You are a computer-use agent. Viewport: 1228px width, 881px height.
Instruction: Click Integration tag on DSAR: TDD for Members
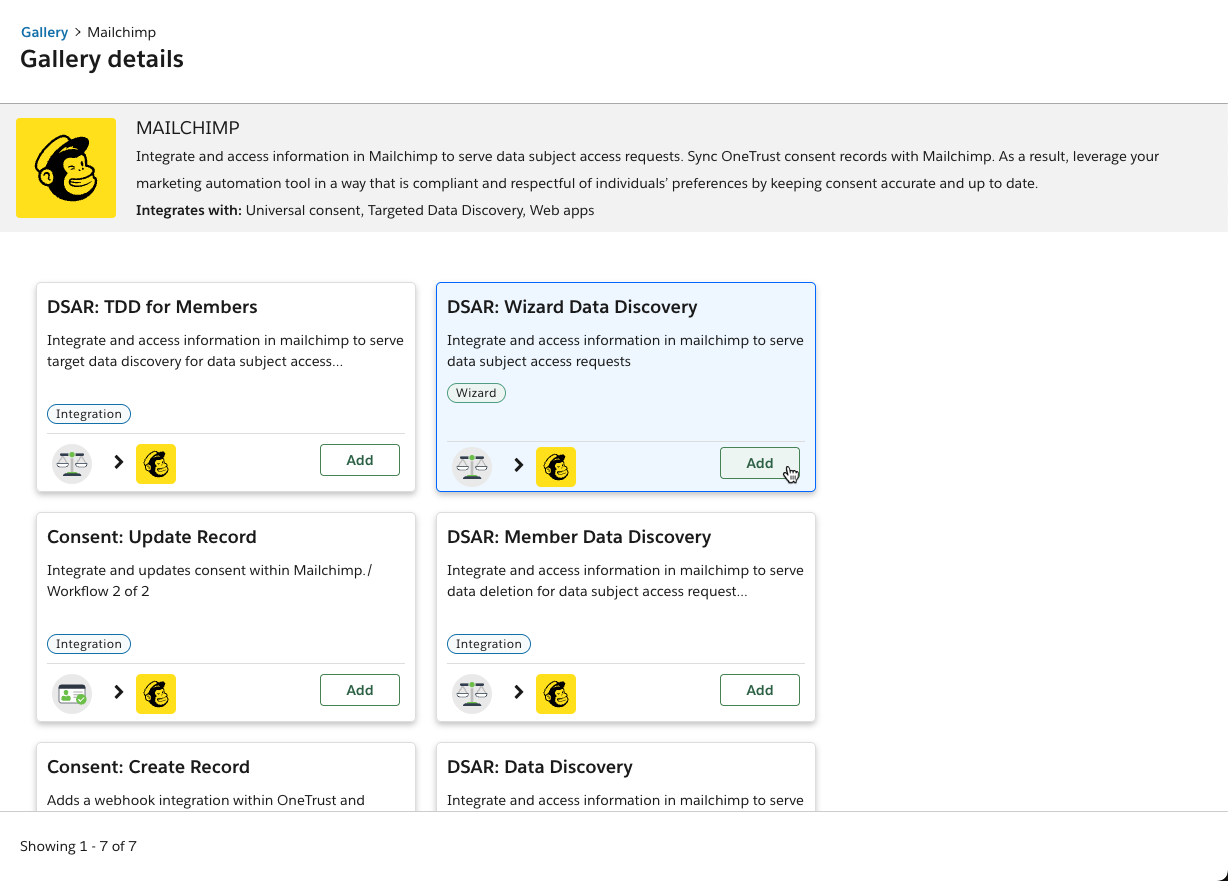coord(89,414)
